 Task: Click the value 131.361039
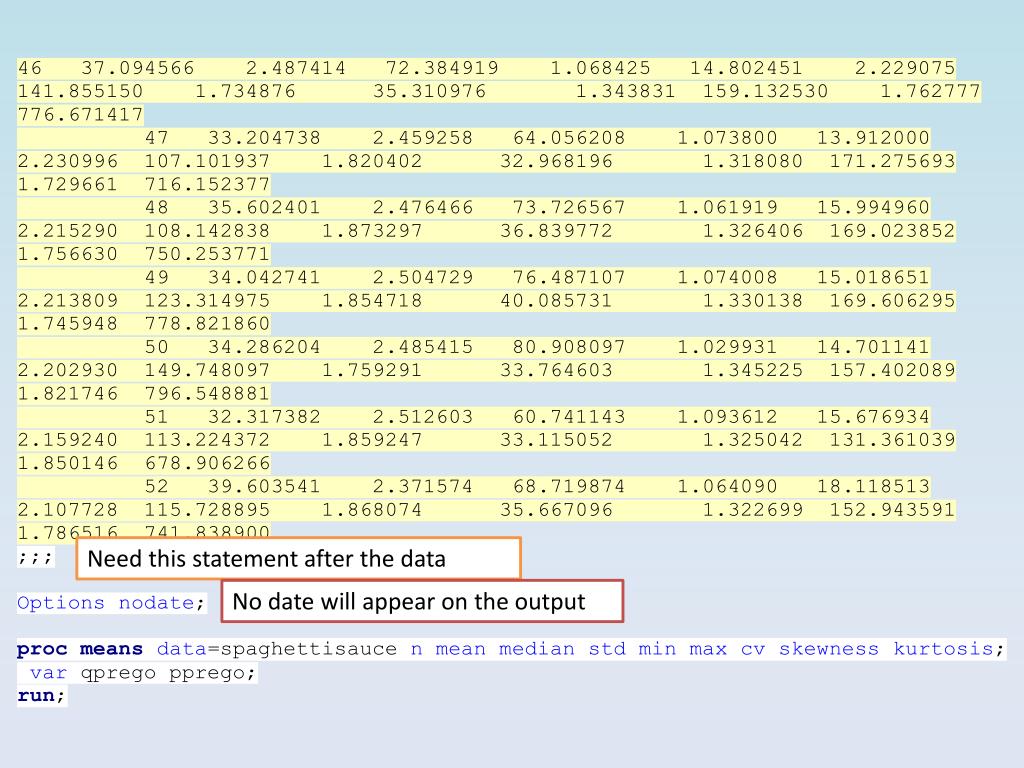click(x=892, y=440)
